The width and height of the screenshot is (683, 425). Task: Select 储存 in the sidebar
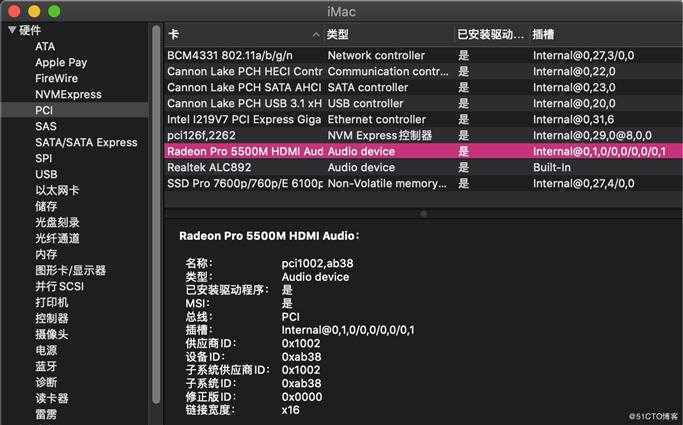[46, 206]
